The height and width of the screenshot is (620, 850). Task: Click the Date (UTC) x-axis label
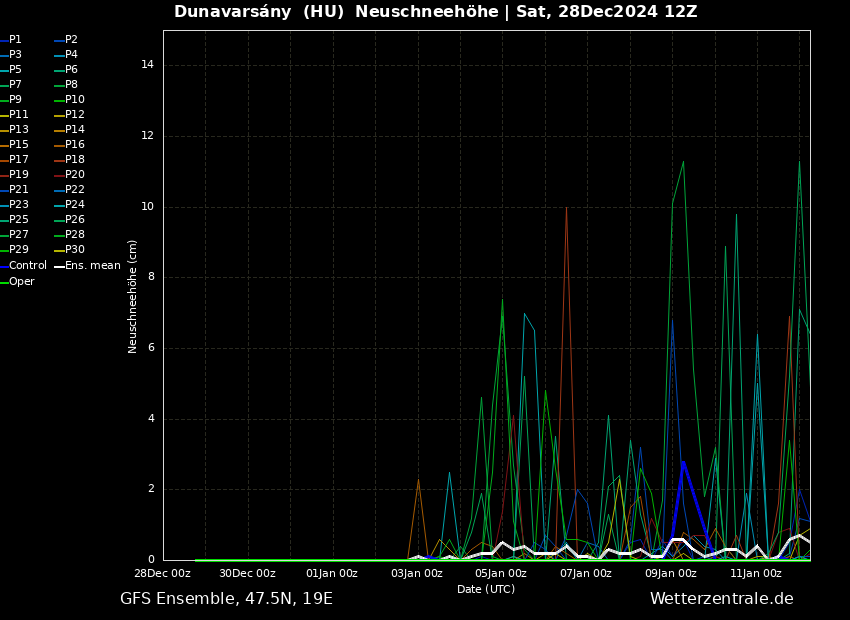486,589
